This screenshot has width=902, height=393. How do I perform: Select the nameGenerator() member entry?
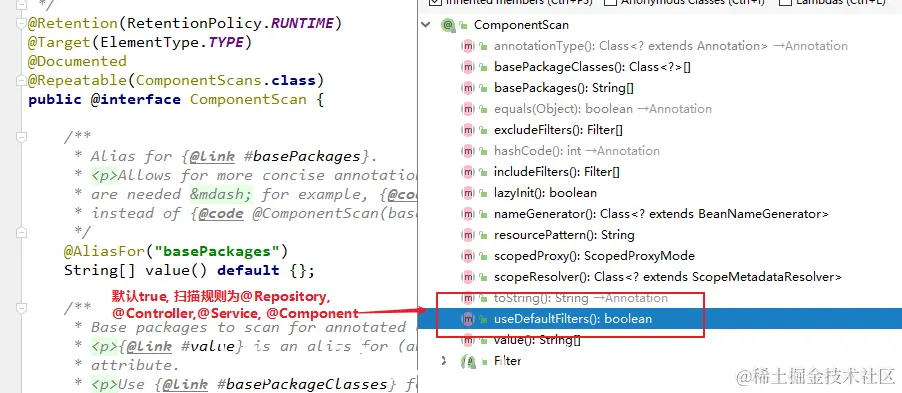[x=662, y=214]
